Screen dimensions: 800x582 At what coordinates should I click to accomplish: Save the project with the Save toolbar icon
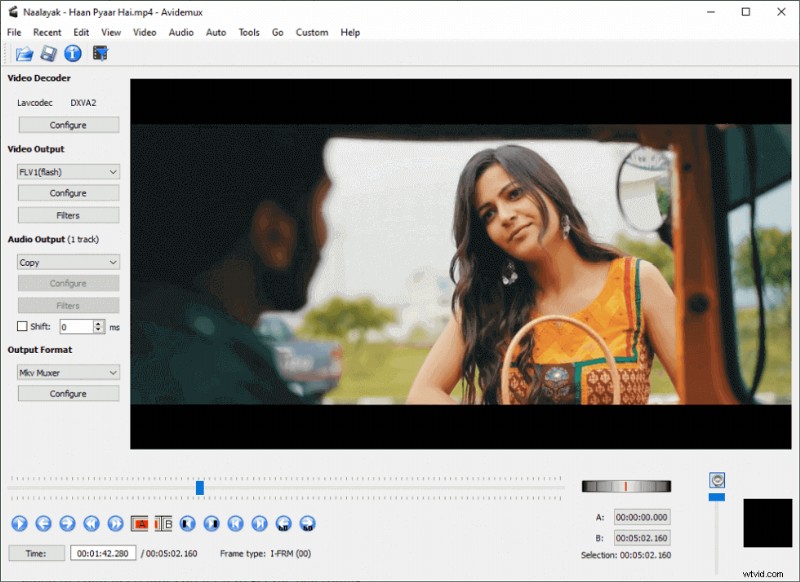(x=48, y=53)
